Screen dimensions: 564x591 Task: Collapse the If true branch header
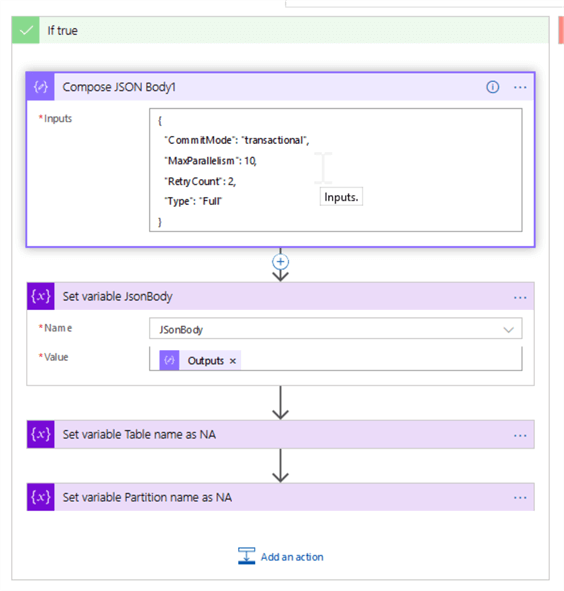coord(280,30)
